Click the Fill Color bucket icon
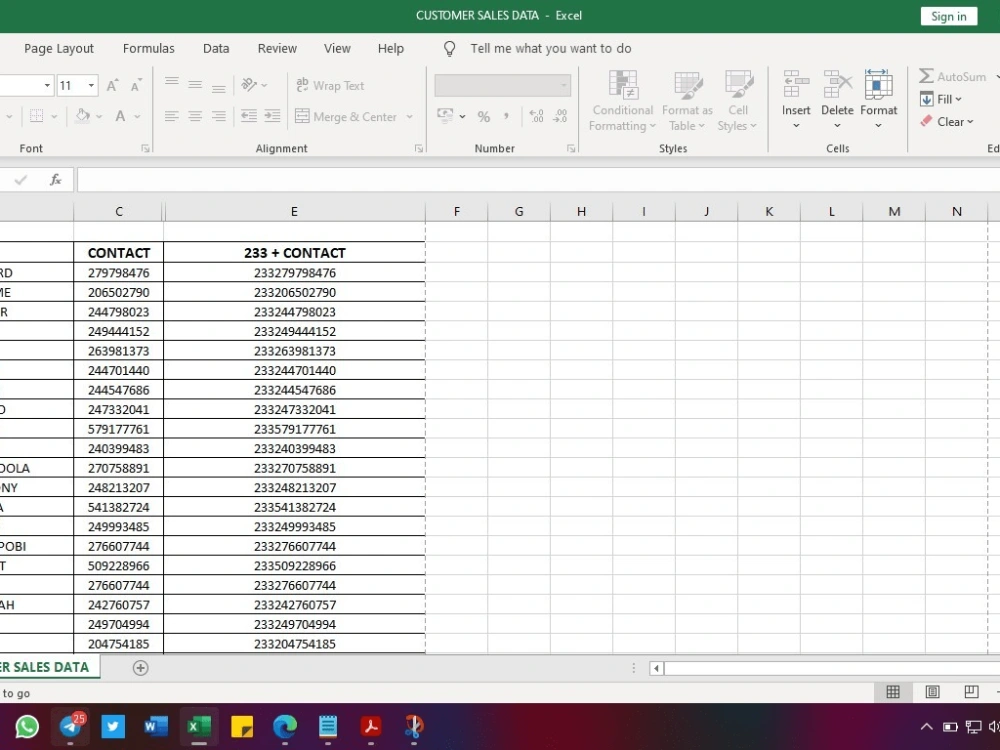Image resolution: width=1000 pixels, height=750 pixels. coord(83,116)
